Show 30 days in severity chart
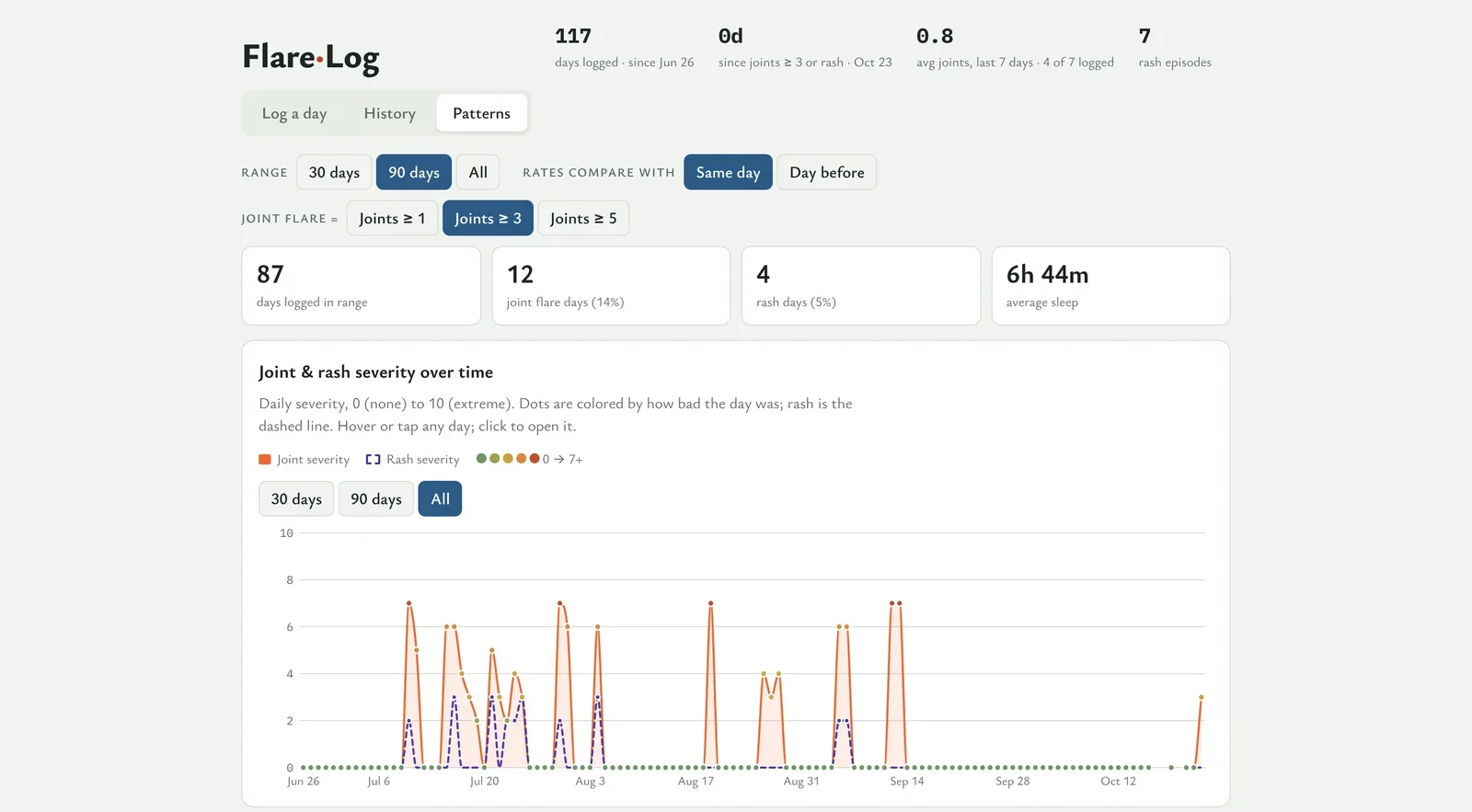The height and width of the screenshot is (812, 1472). pyautogui.click(x=296, y=498)
